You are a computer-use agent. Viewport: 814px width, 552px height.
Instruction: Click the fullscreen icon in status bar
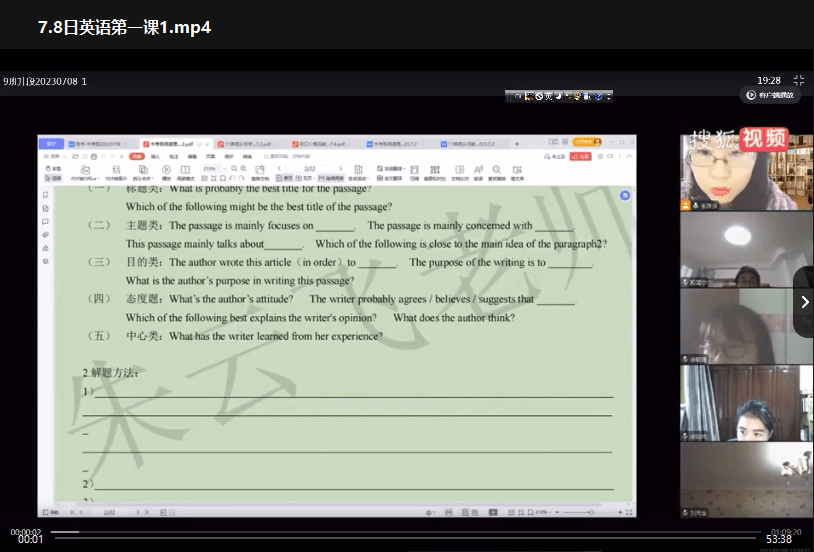pos(629,513)
